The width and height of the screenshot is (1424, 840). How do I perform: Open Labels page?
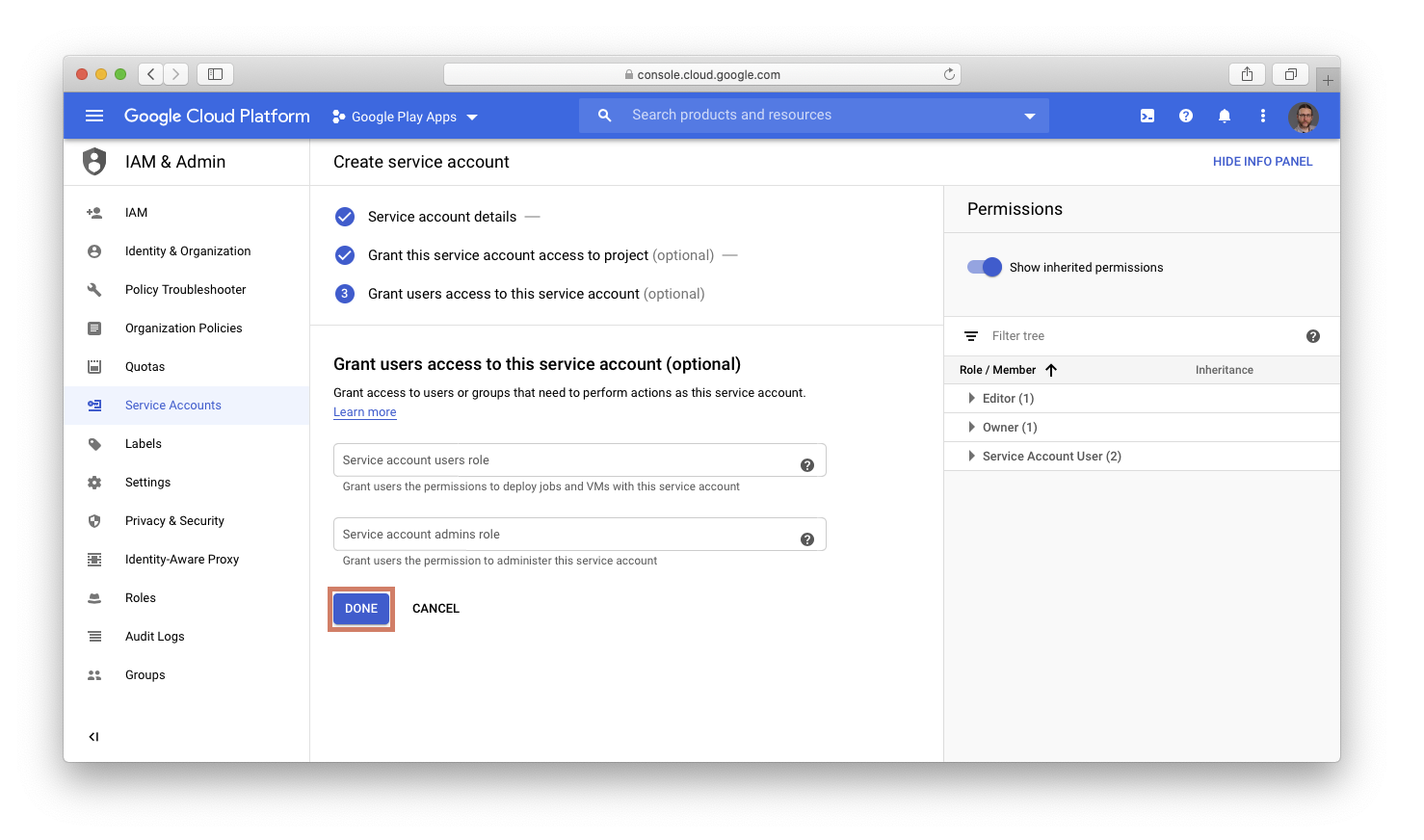click(144, 444)
